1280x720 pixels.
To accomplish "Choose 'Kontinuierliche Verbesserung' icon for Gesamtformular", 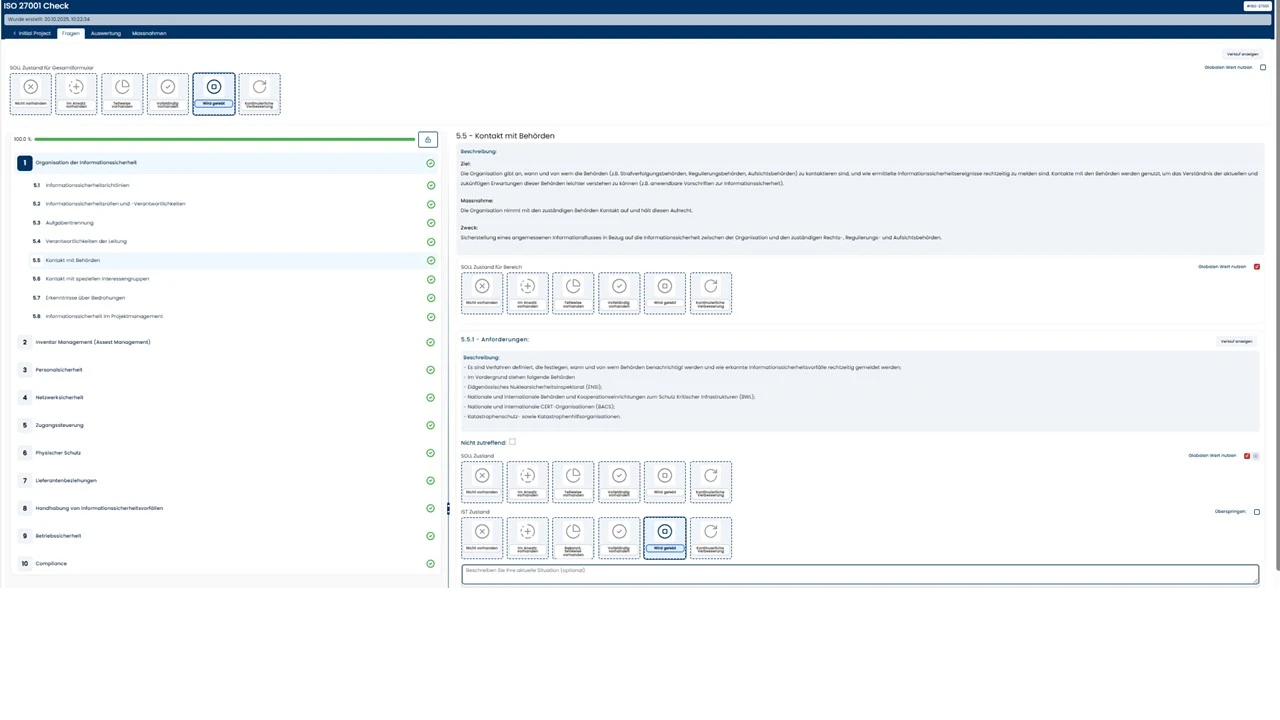I will [259, 93].
